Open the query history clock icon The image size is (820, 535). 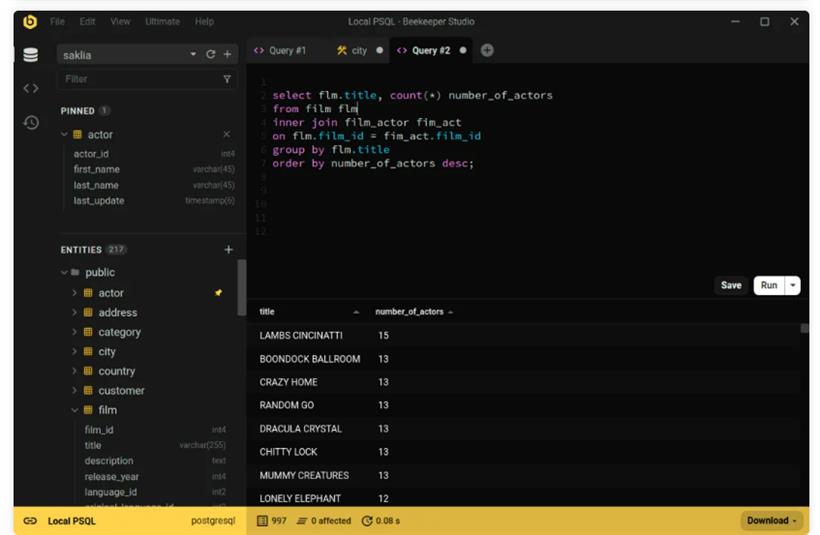coord(30,122)
